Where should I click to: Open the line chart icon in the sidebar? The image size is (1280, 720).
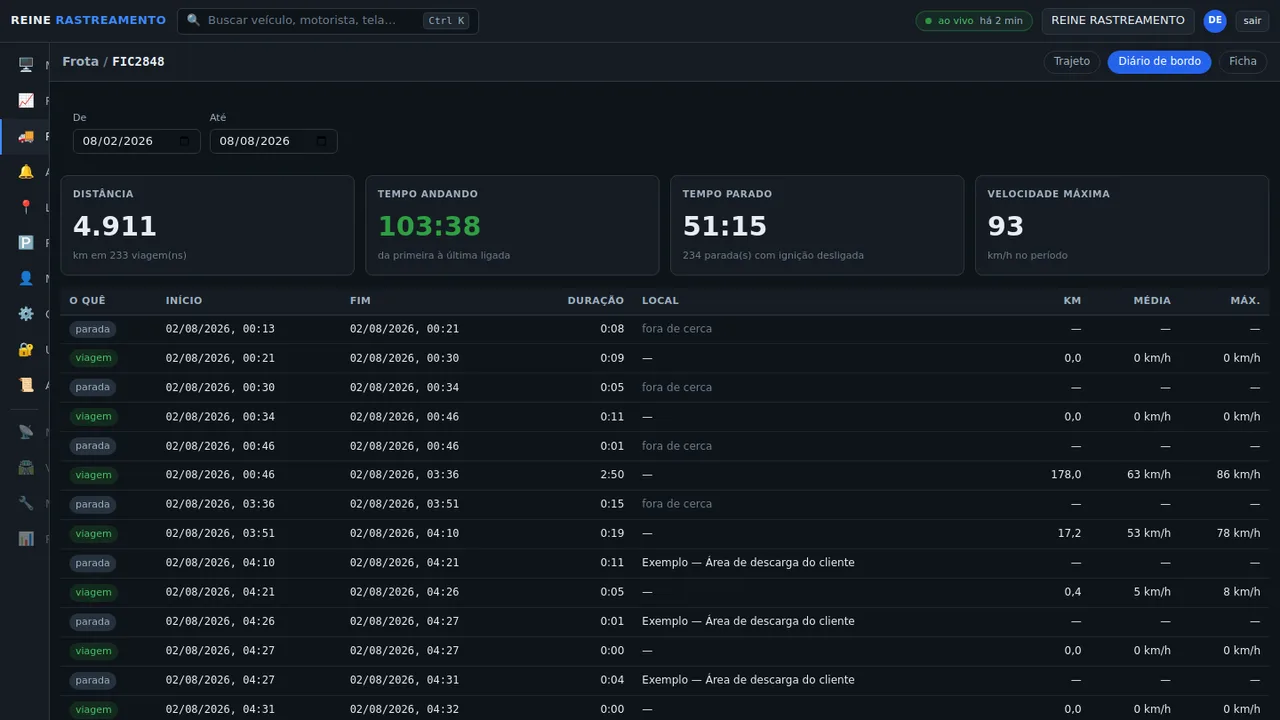[26, 101]
